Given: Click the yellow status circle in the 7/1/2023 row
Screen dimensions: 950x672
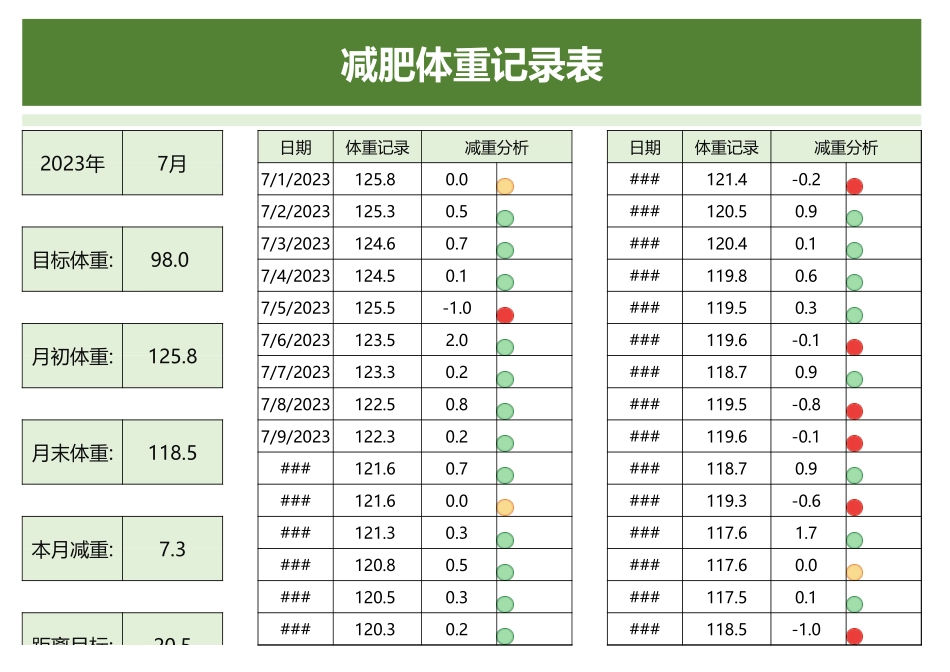Looking at the screenshot, I should [x=505, y=186].
